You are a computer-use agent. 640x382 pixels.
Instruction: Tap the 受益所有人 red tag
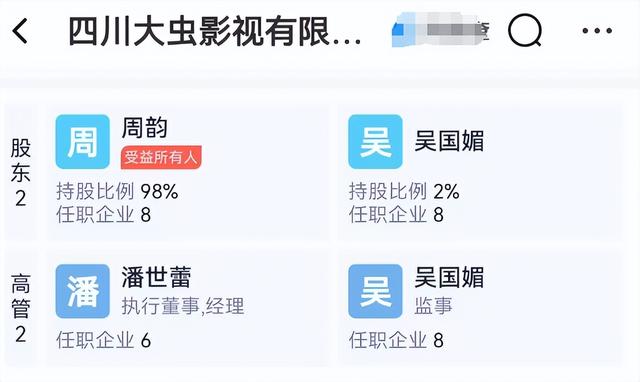coord(161,157)
